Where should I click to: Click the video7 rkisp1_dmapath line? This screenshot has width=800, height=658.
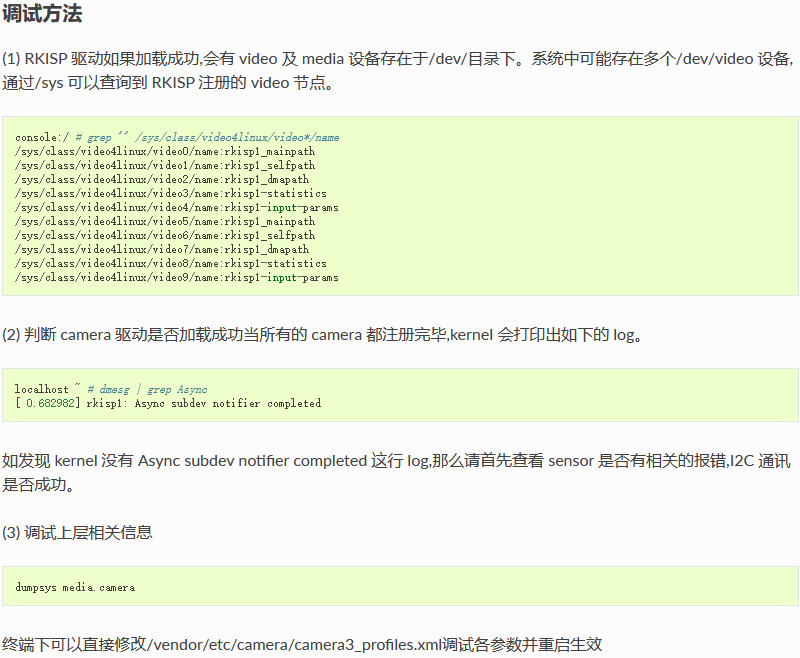point(162,249)
